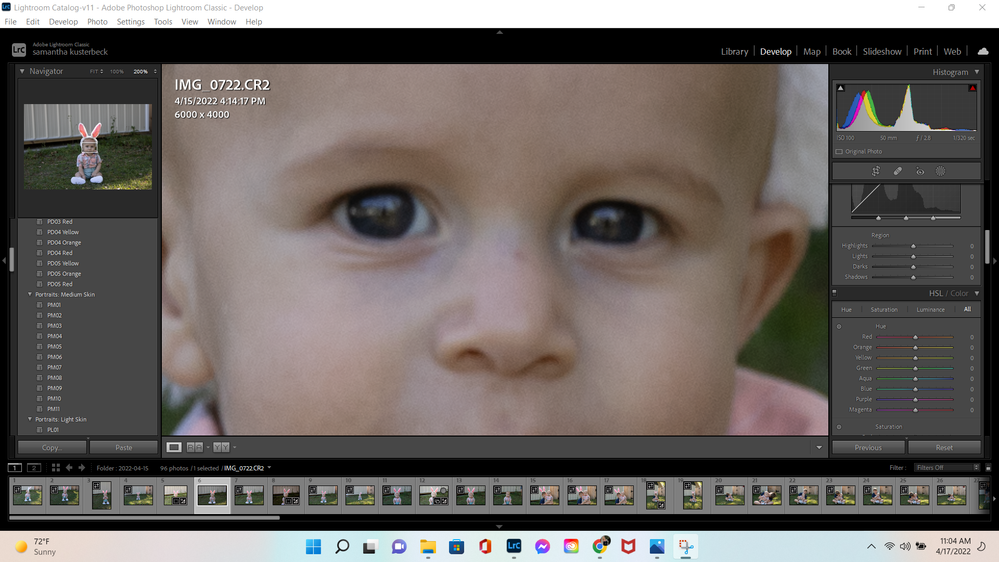Open the Develop menu
The height and width of the screenshot is (562, 999).
[63, 22]
